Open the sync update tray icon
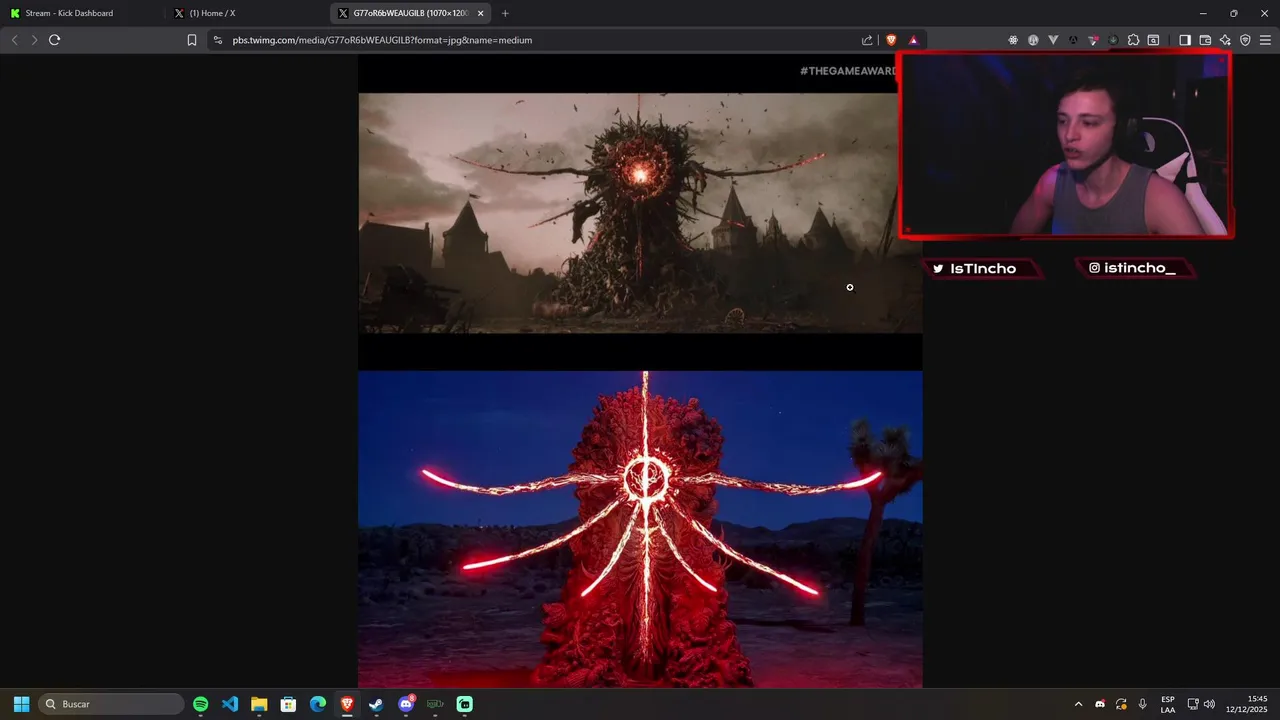The image size is (1280, 720). [1121, 704]
